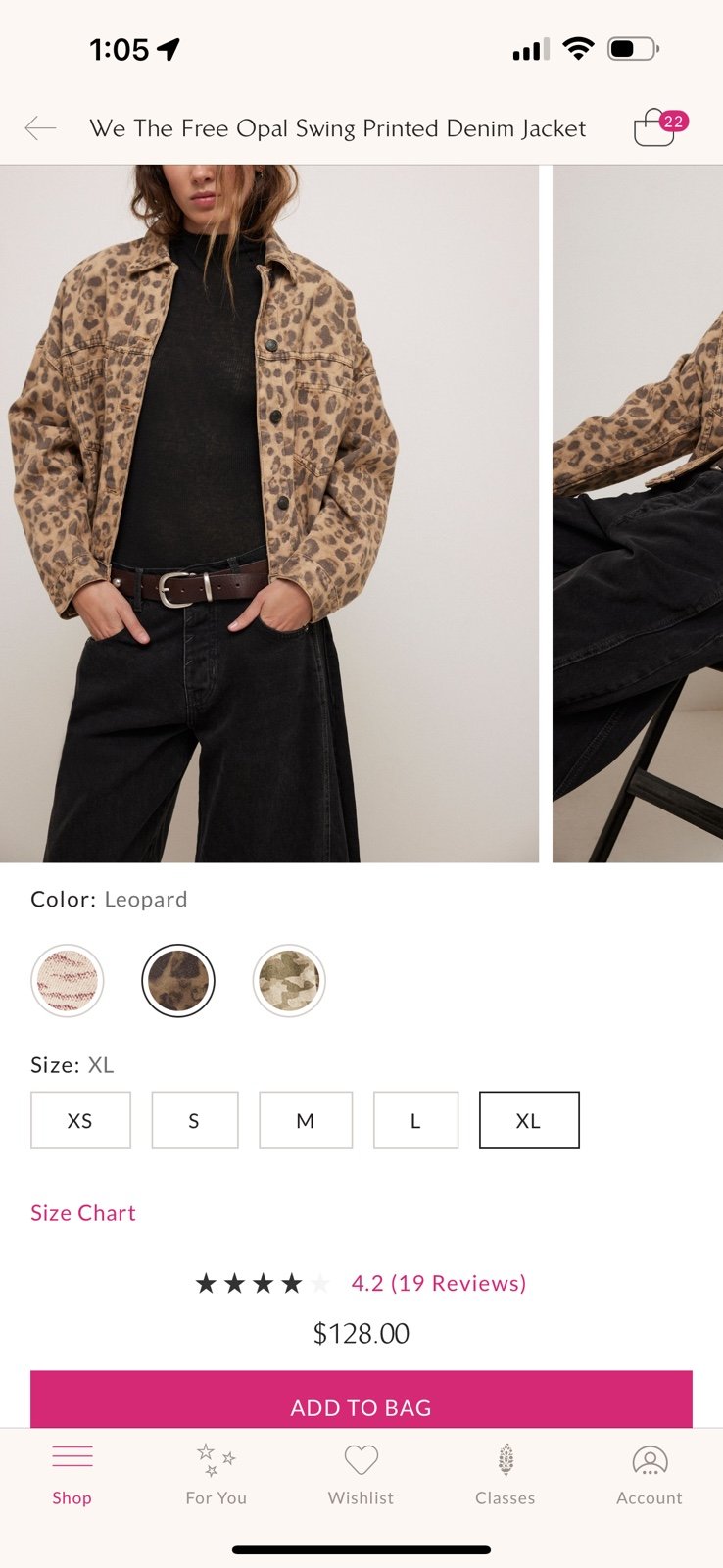The width and height of the screenshot is (723, 1568).
Task: Select size XL
Action: [529, 1120]
